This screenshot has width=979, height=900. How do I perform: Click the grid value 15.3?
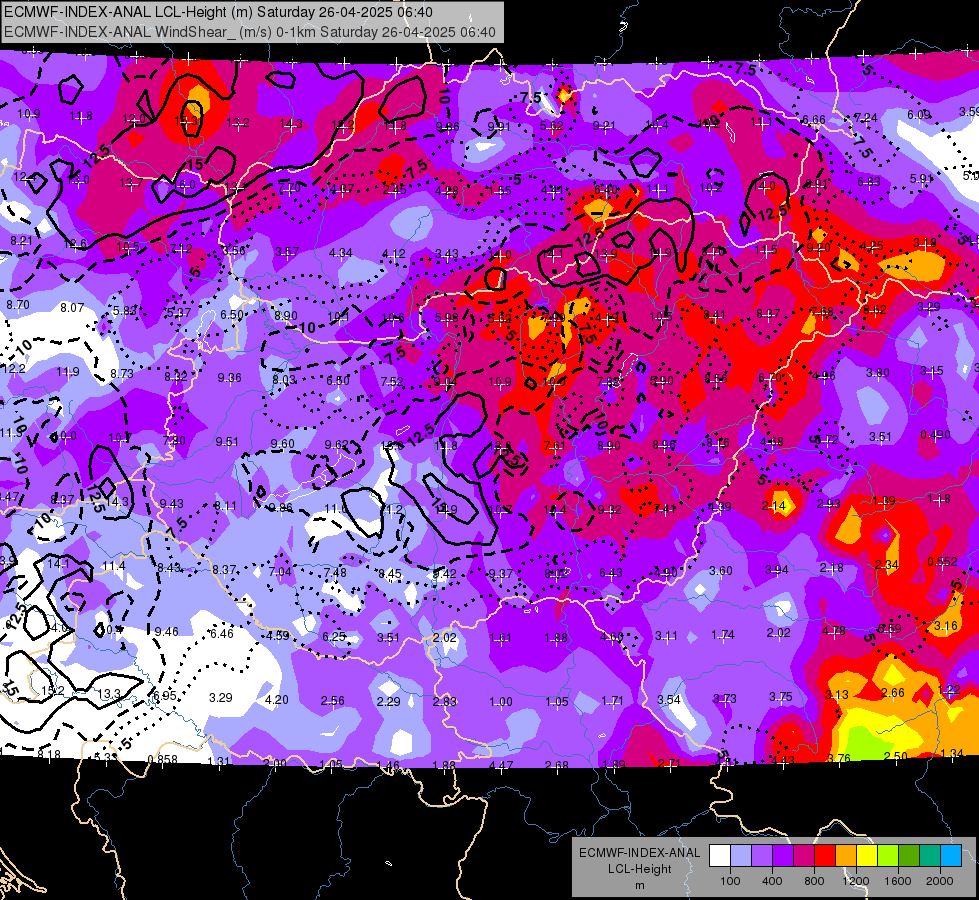186,121
